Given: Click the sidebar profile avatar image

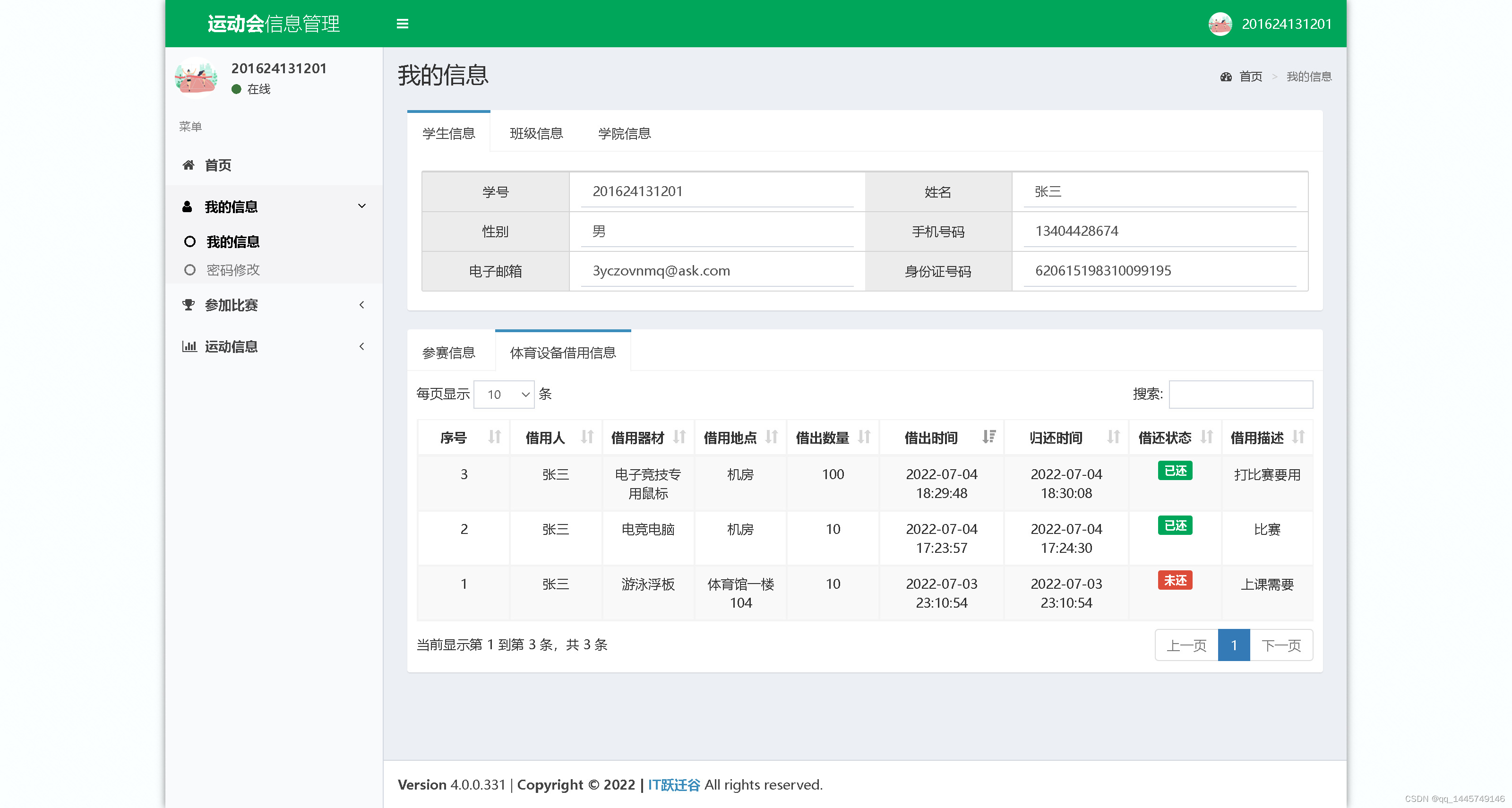Looking at the screenshot, I should tap(196, 77).
